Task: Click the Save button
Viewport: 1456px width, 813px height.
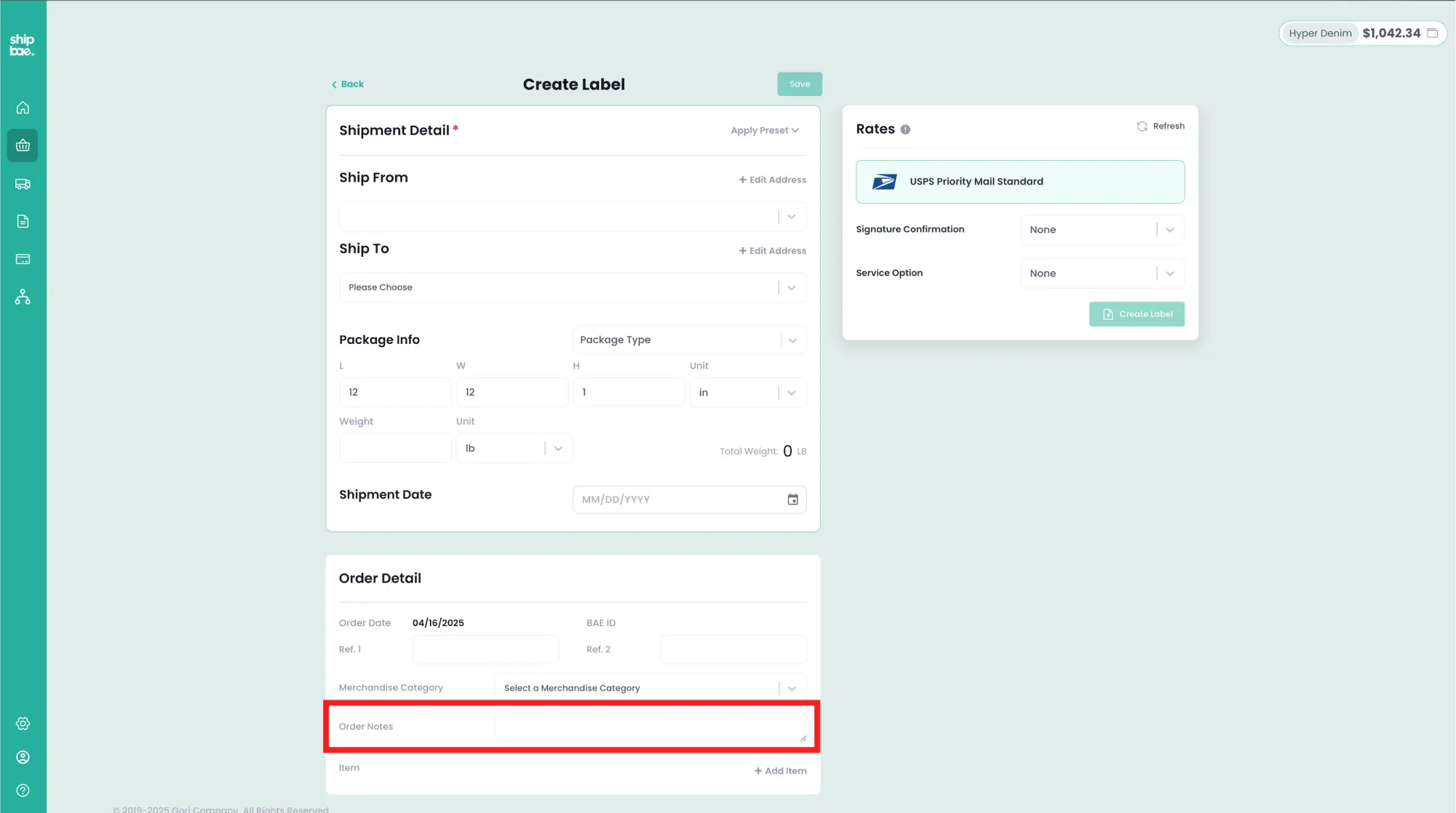Action: click(x=800, y=84)
